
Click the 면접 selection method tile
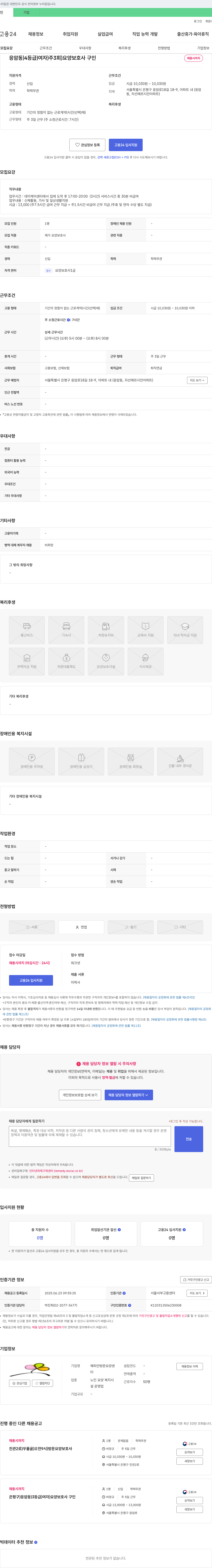pyautogui.click(x=81, y=927)
